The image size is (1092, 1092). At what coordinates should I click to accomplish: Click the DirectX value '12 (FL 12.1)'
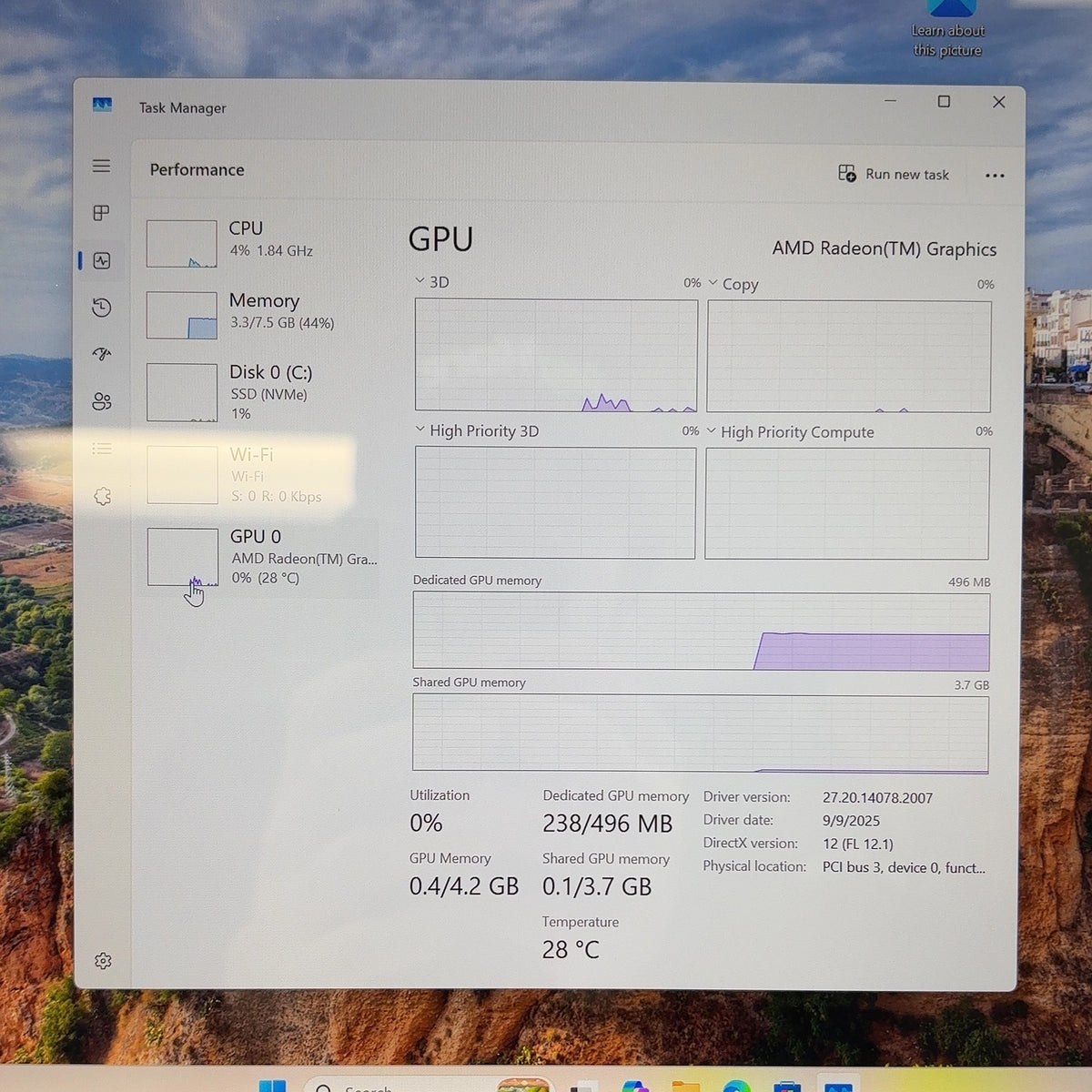857,844
